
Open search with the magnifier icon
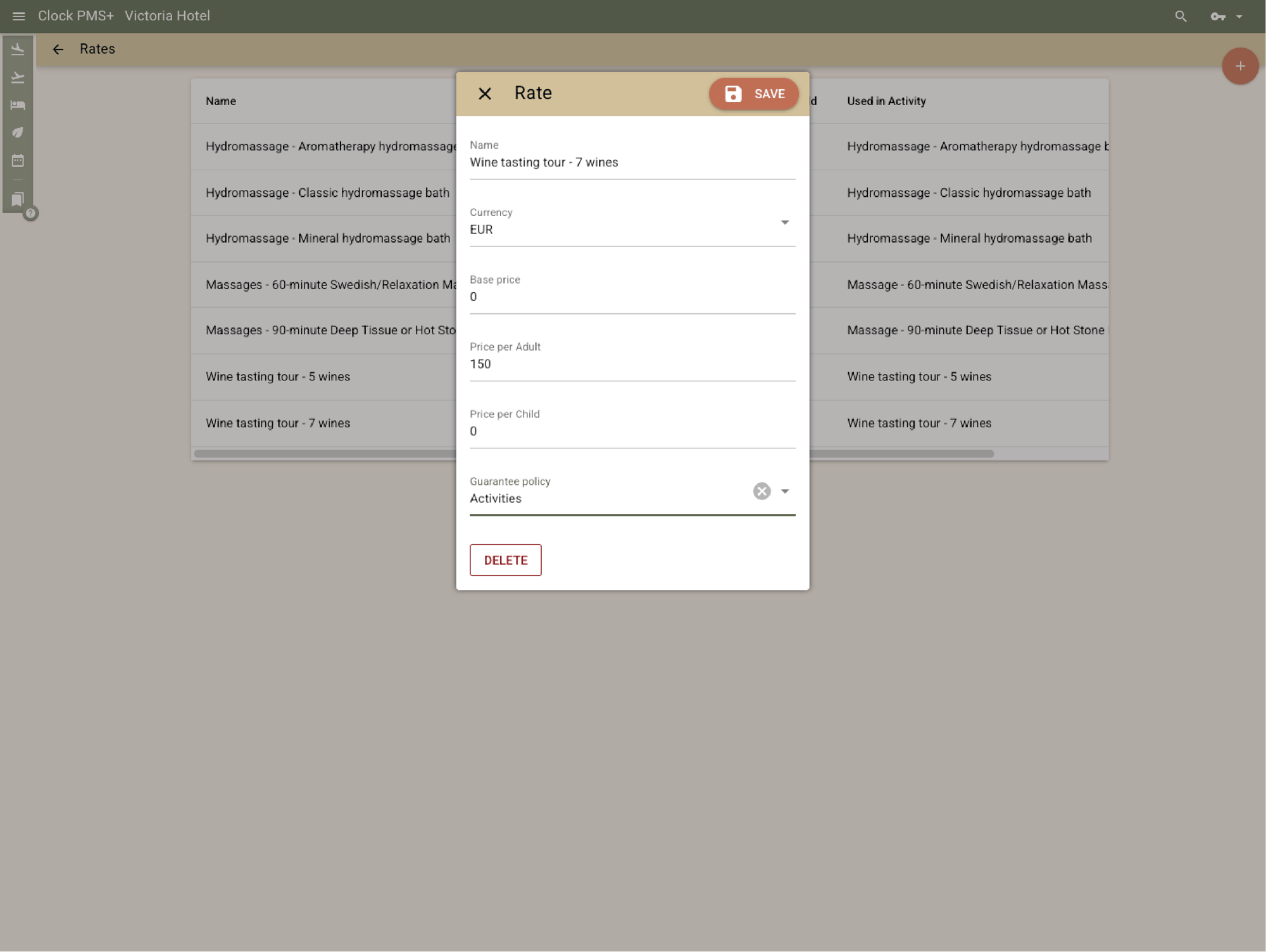point(1181,16)
